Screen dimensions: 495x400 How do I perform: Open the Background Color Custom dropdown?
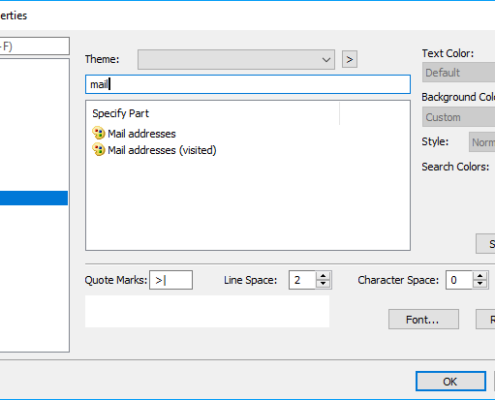pyautogui.click(x=459, y=117)
